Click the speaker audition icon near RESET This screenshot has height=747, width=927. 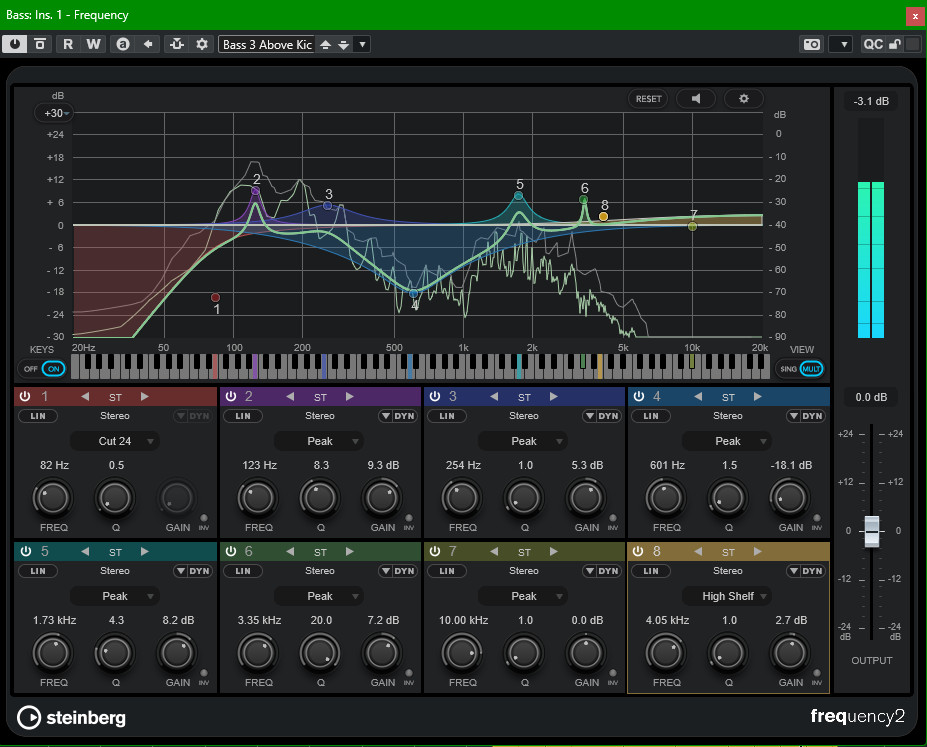696,99
